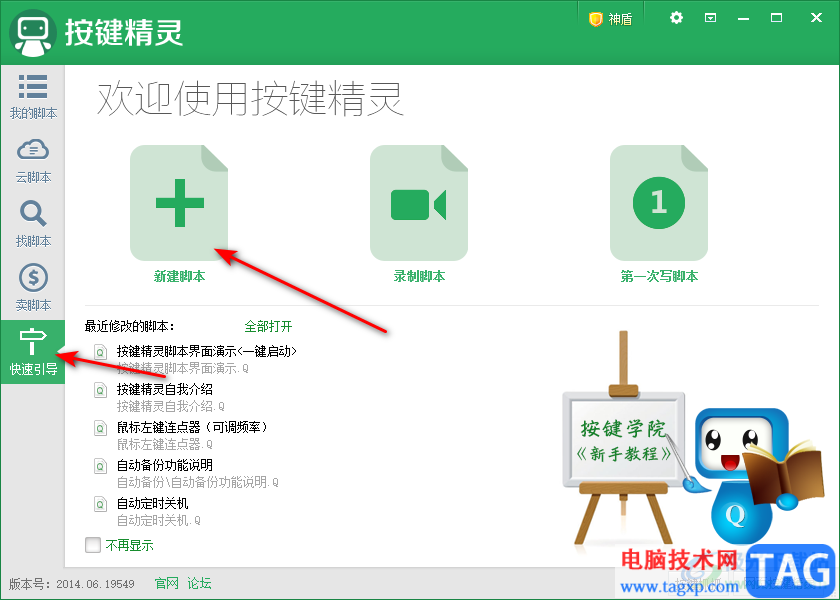
Task: Click the blue robot mascot with book
Action: [x=756, y=474]
